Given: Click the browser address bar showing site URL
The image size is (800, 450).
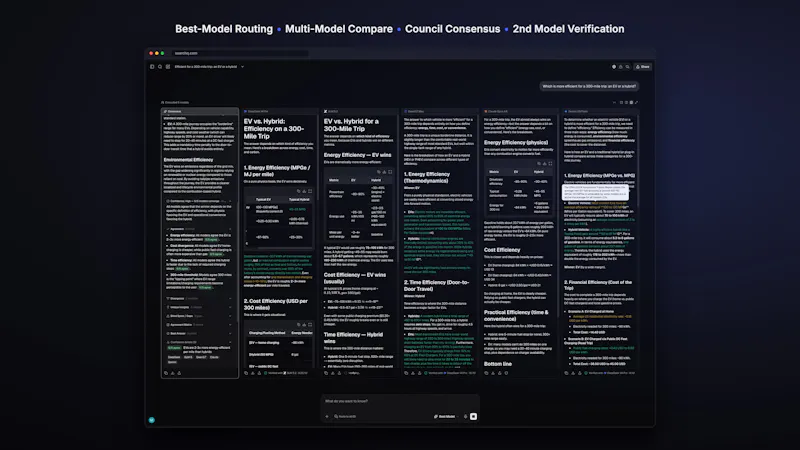Looking at the screenshot, I should tap(240, 53).
